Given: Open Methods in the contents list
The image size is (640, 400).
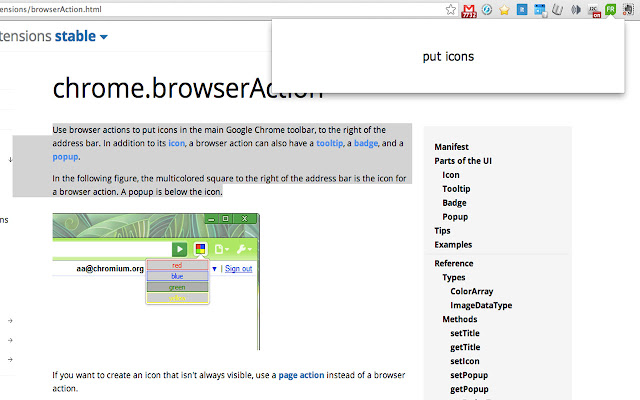Looking at the screenshot, I should click(x=460, y=319).
